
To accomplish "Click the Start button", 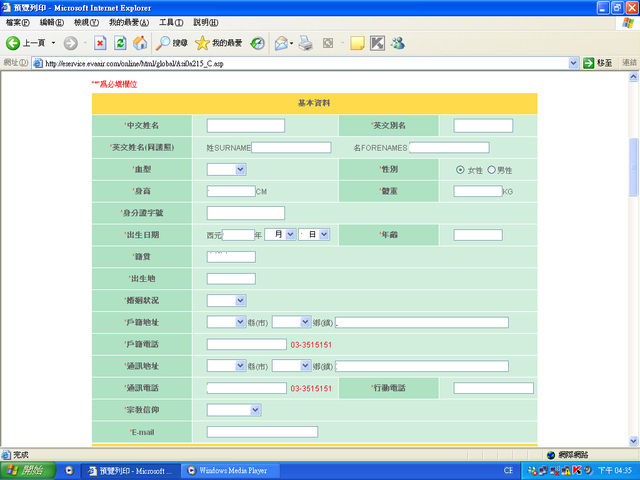I will point(28,470).
